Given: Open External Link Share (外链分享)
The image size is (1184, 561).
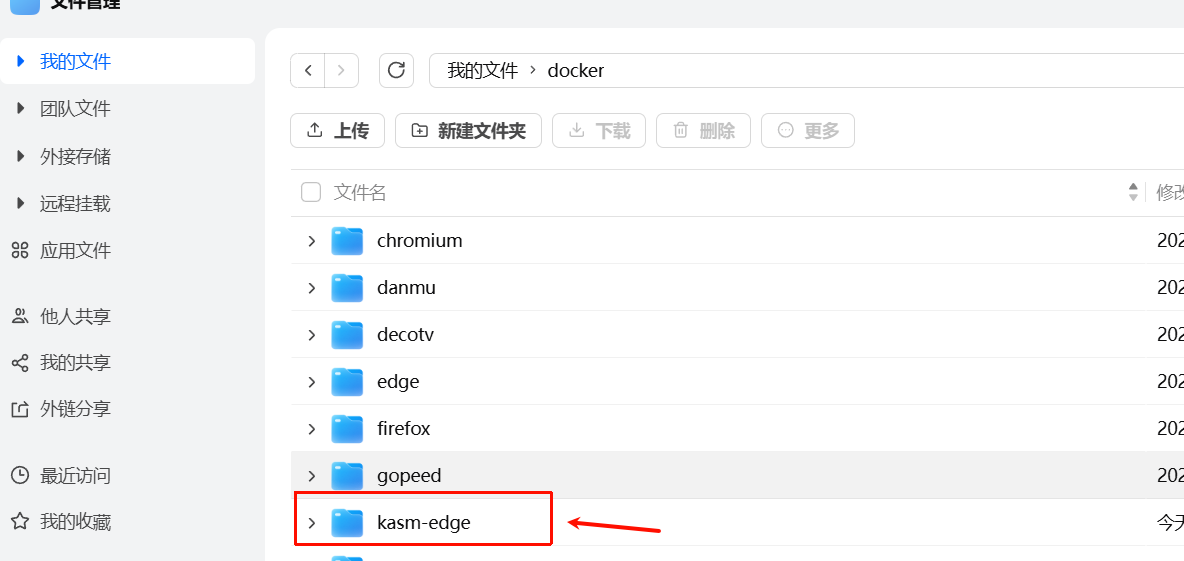Looking at the screenshot, I should click(74, 409).
